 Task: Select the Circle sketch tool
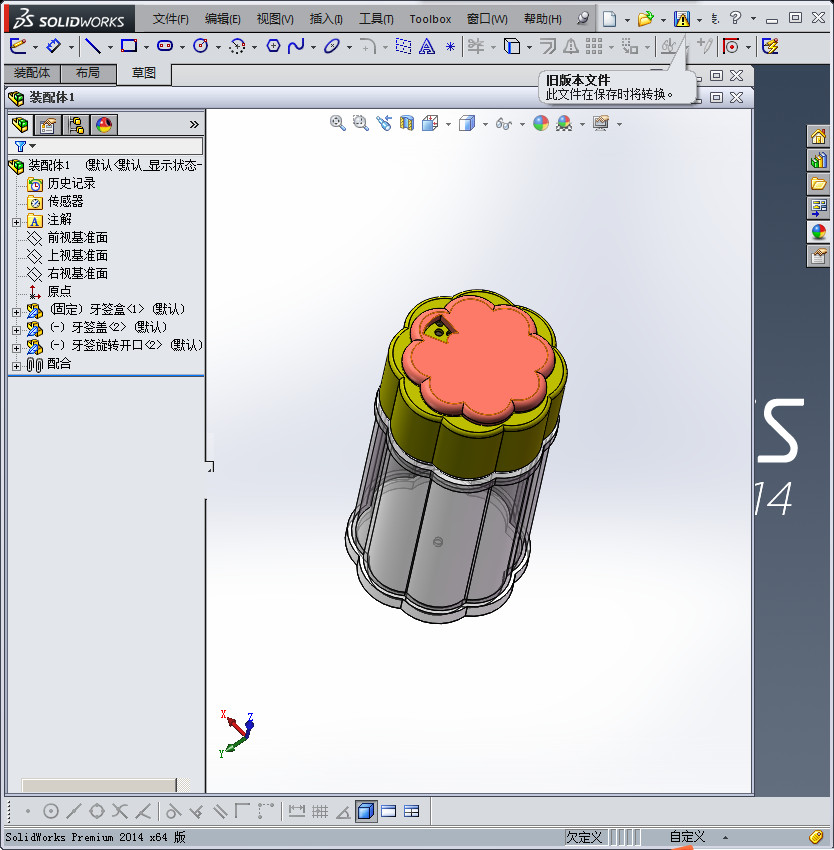(201, 46)
